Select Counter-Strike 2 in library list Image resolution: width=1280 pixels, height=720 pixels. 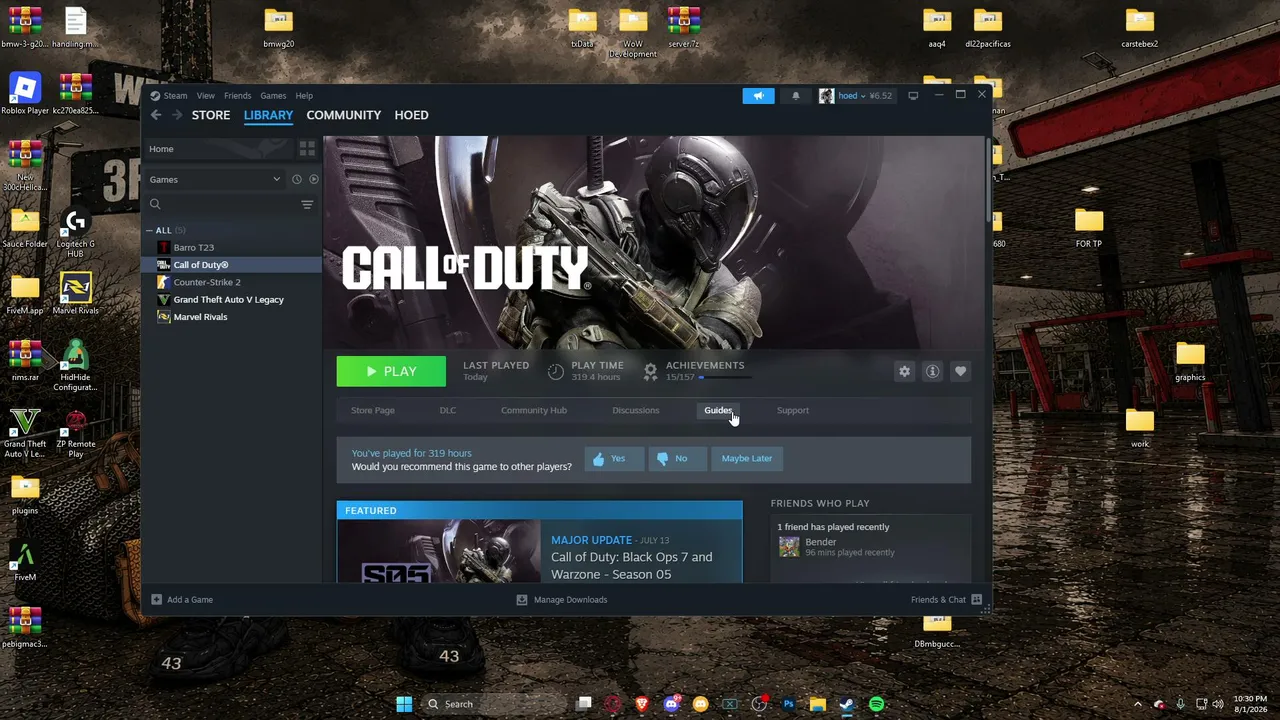coord(232,282)
